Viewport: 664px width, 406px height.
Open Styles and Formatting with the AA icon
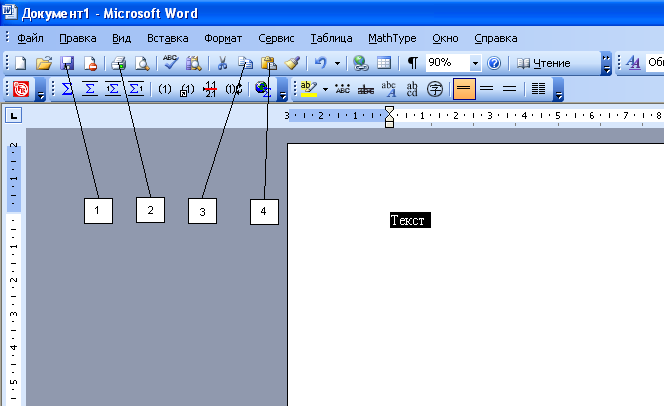point(634,63)
